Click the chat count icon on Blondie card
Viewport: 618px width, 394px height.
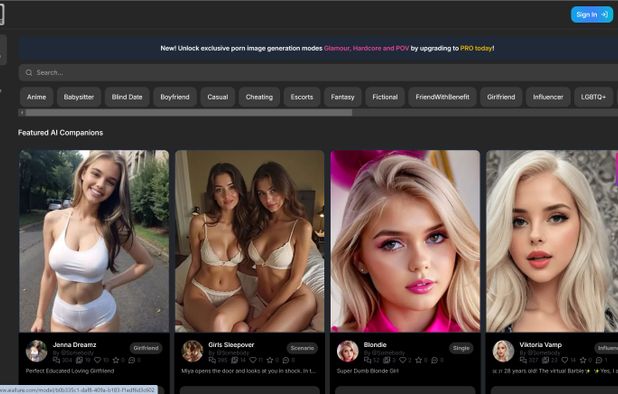pos(367,360)
